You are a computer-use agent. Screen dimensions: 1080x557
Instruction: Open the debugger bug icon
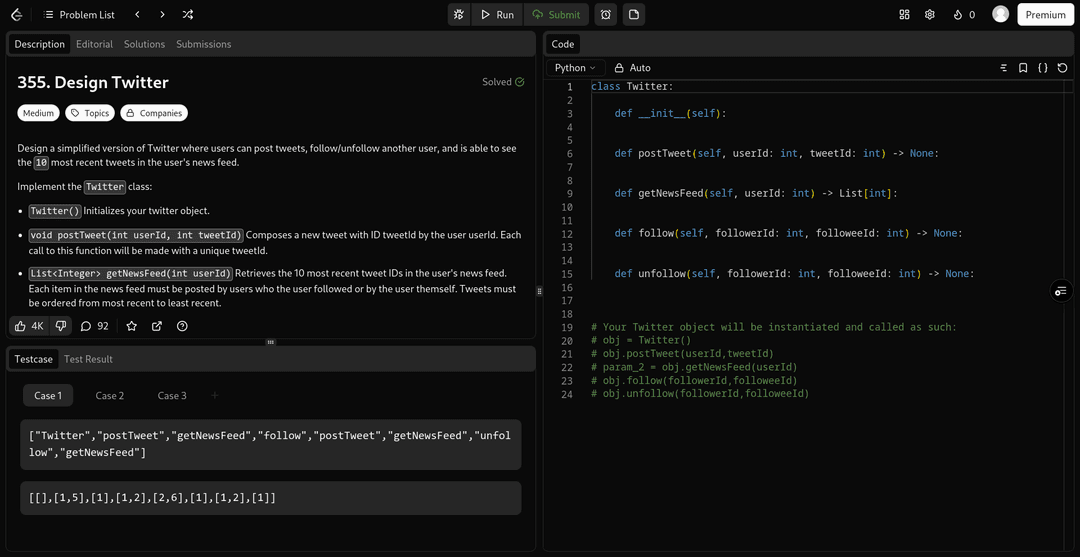459,14
